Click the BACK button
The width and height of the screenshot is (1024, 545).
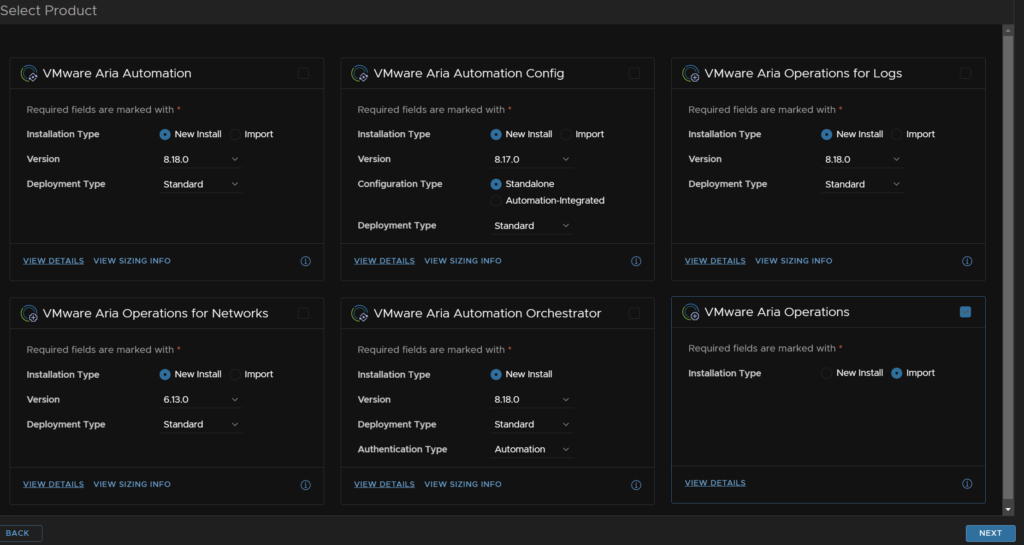click(x=20, y=533)
